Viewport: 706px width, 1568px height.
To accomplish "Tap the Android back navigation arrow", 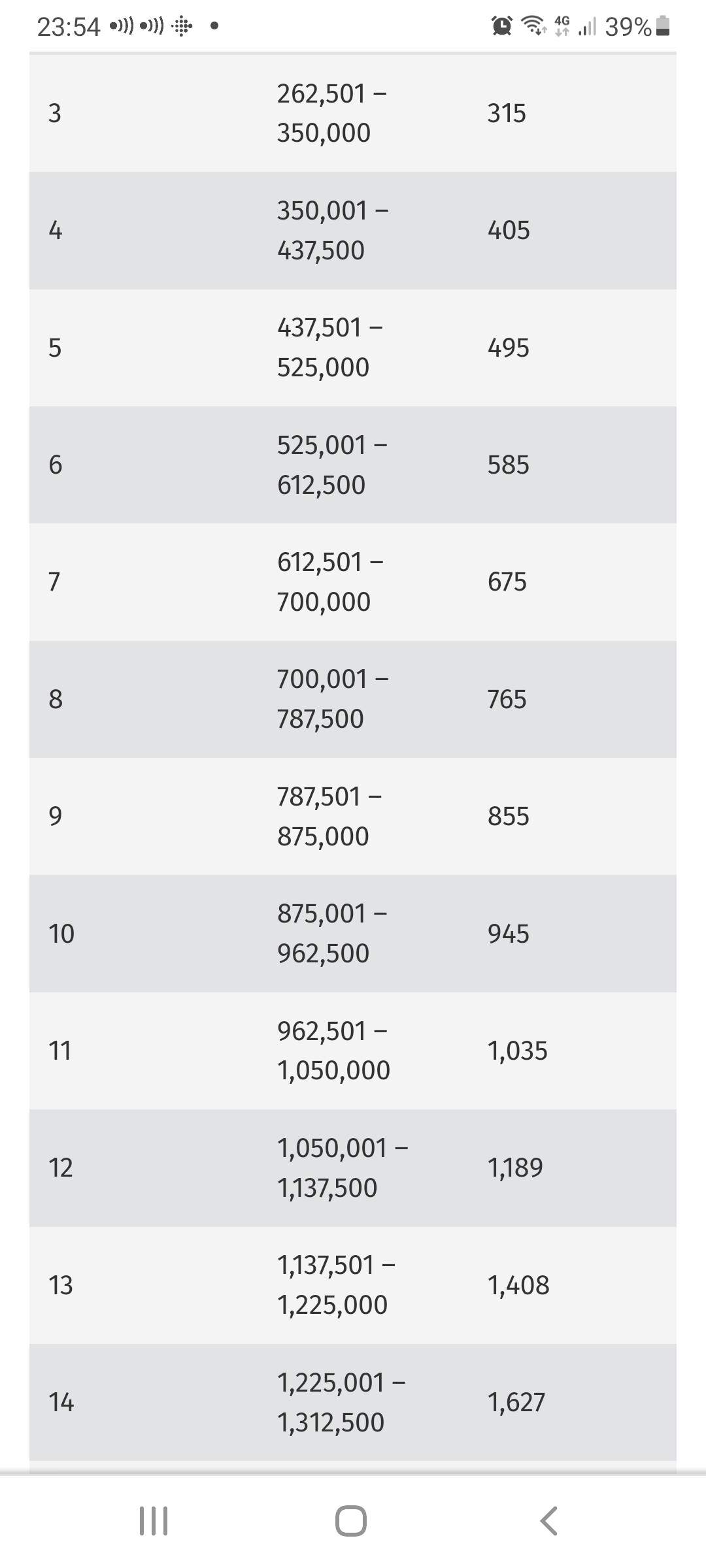I will click(x=549, y=1520).
